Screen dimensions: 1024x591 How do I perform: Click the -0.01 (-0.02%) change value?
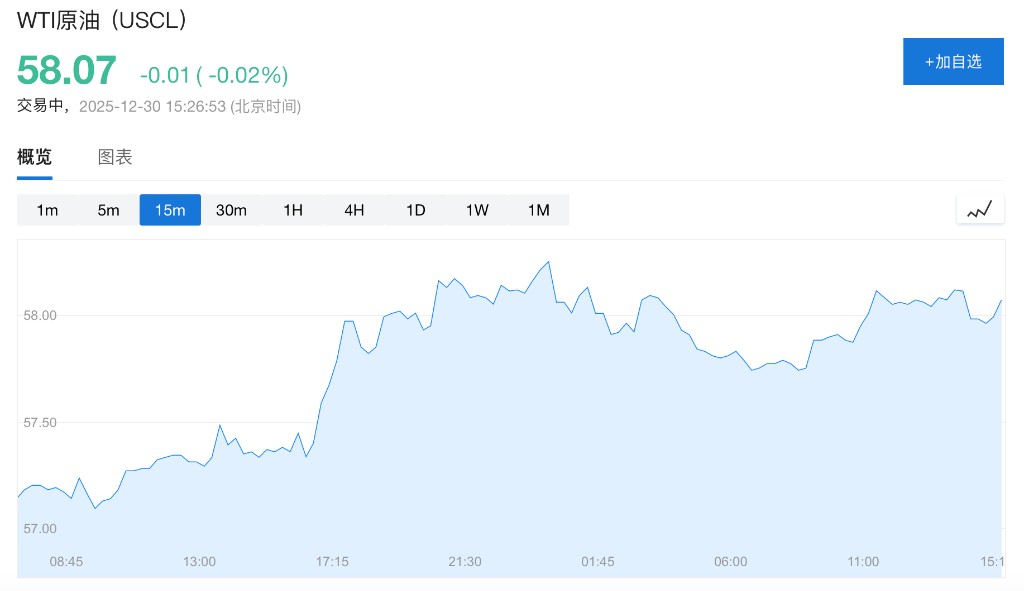click(214, 75)
